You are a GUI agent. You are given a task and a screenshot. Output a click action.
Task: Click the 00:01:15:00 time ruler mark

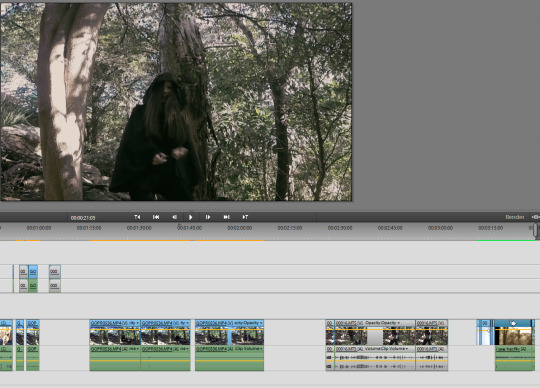tap(89, 228)
